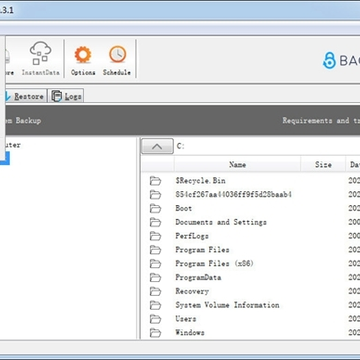Image resolution: width=360 pixels, height=360 pixels.
Task: Select the Windows folder icon
Action: (155, 333)
